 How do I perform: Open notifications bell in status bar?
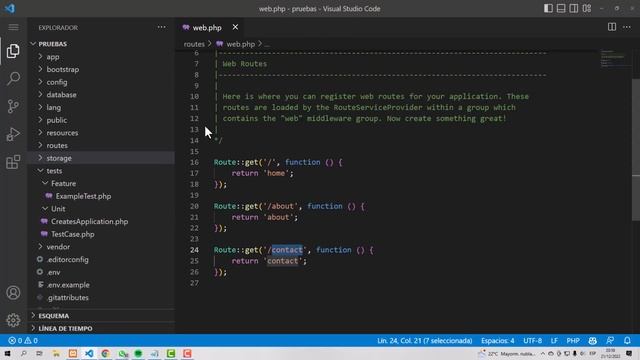[627, 340]
